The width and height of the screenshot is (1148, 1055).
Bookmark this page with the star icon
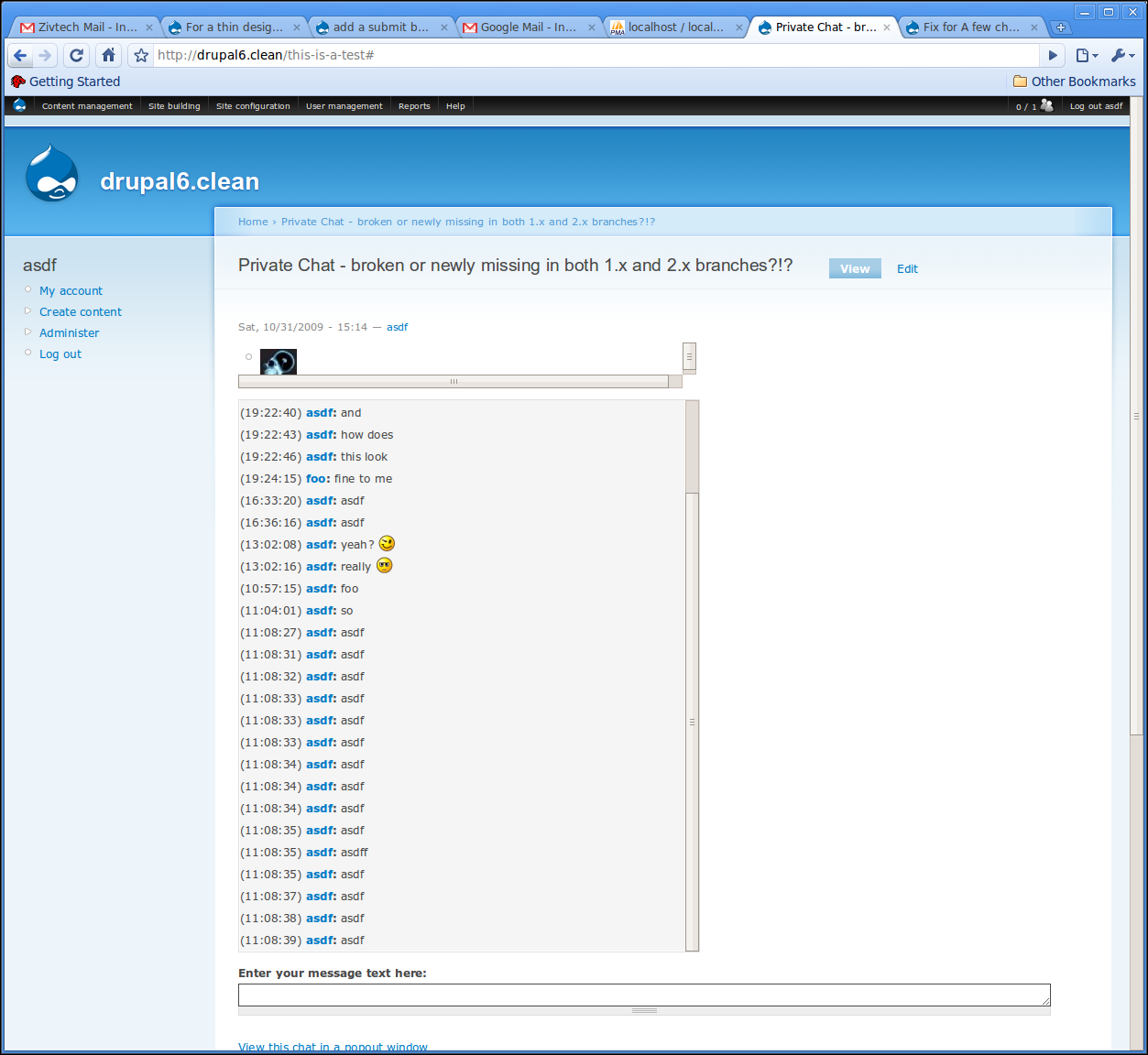141,55
